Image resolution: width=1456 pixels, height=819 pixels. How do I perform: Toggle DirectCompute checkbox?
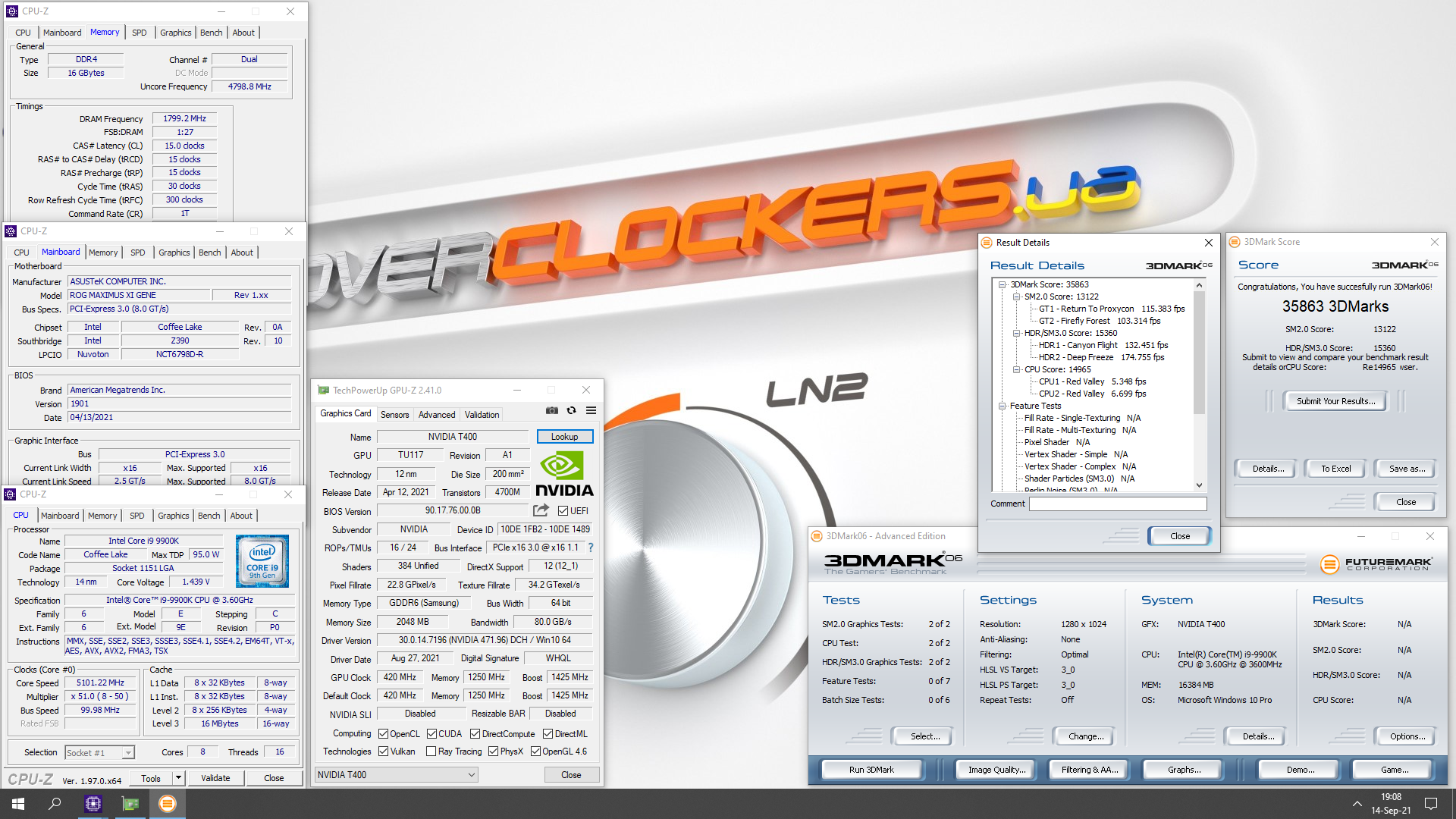click(x=475, y=734)
